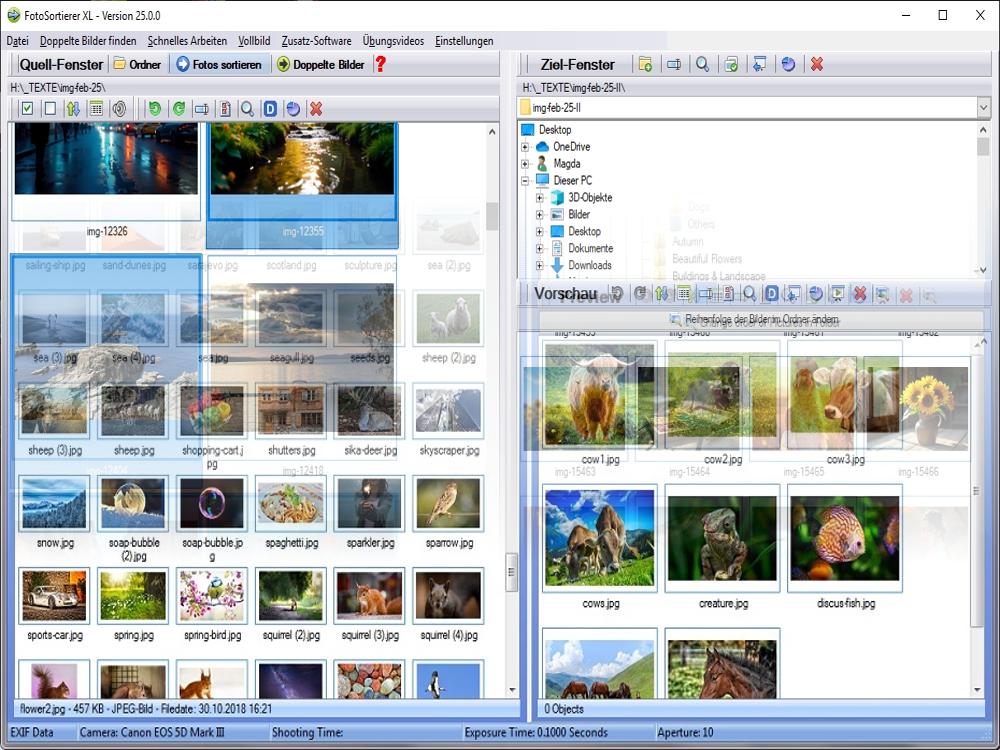Click the red X icon in Ziel-Fenster toolbar

tap(817, 65)
